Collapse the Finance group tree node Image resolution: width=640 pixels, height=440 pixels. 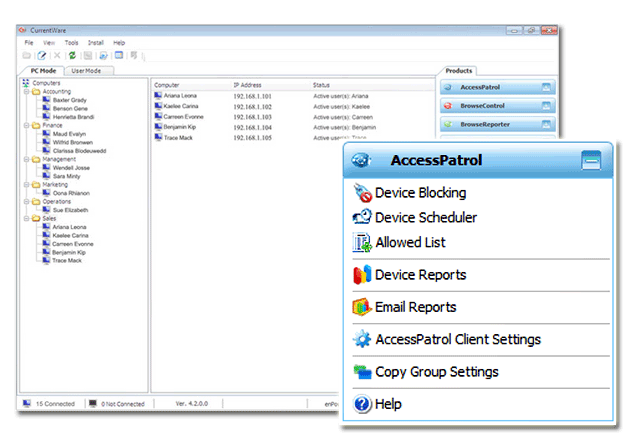(x=27, y=125)
